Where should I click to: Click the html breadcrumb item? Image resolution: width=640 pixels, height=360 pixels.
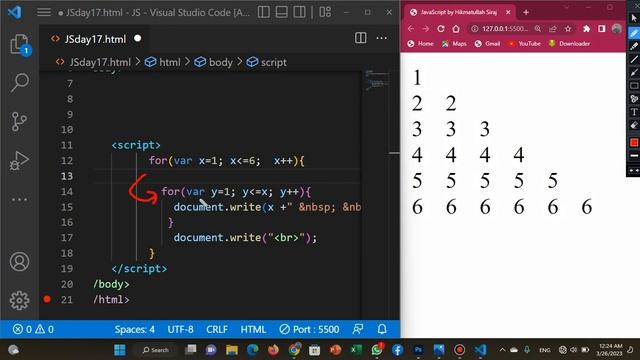pos(163,62)
